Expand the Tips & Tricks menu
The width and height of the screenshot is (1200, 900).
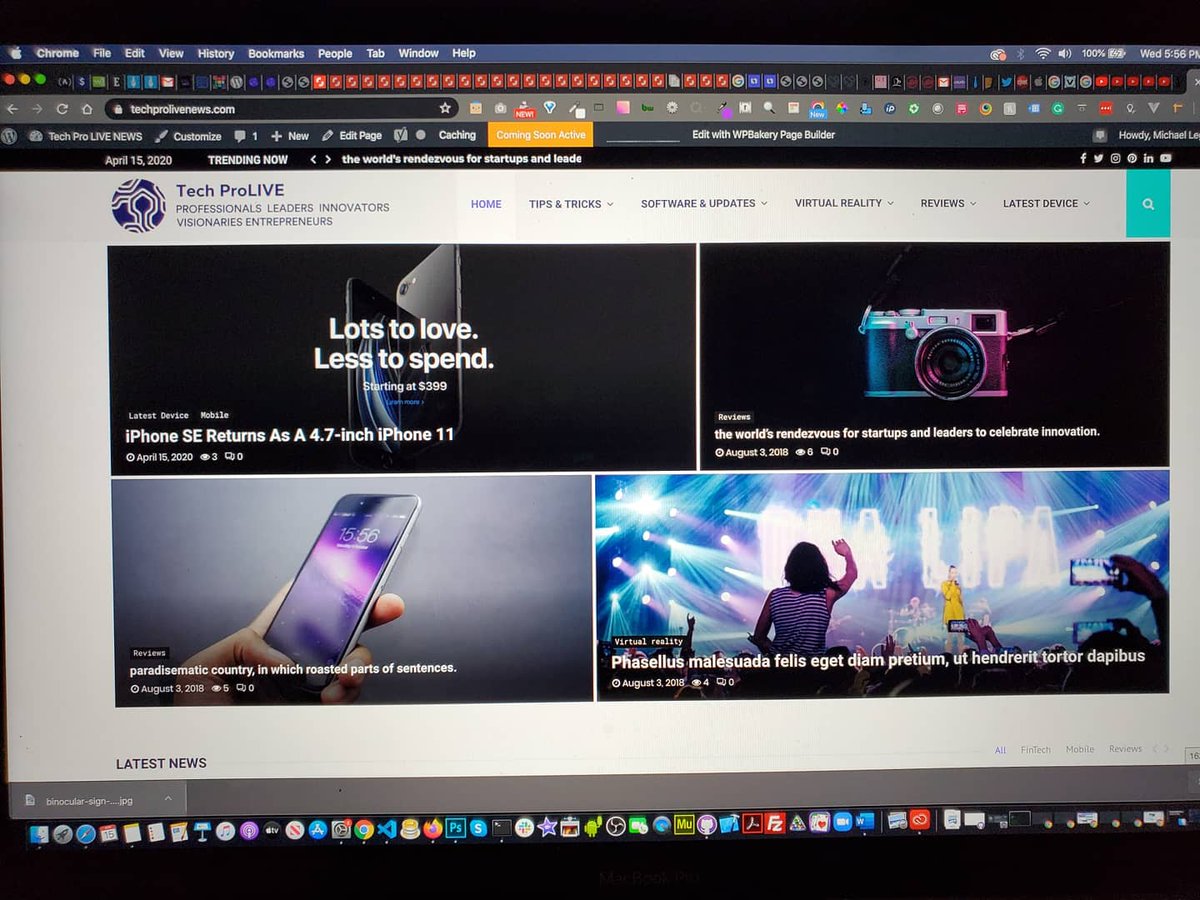(571, 204)
